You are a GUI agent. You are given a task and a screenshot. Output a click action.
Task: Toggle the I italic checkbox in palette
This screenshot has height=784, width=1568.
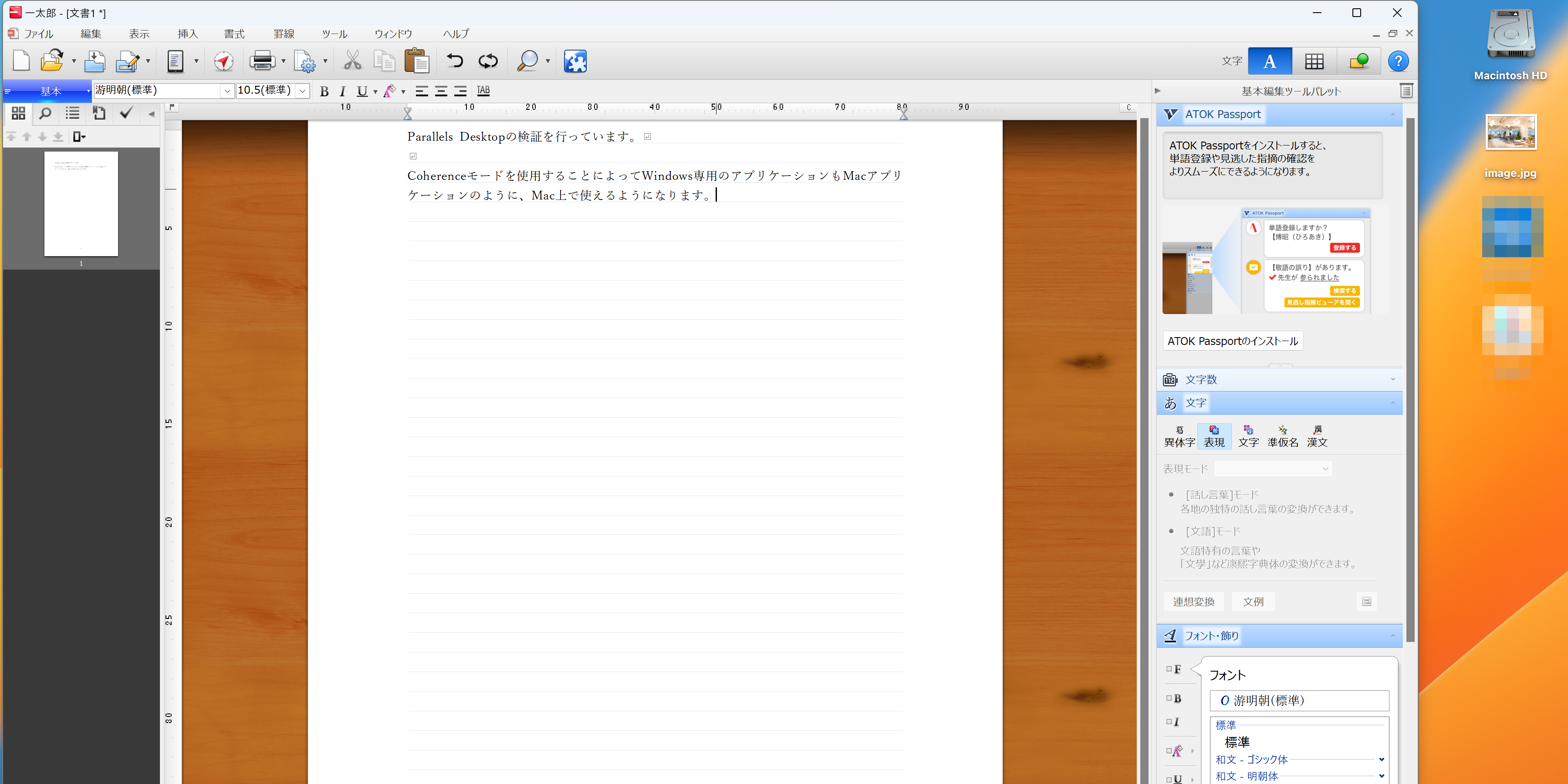1169,722
